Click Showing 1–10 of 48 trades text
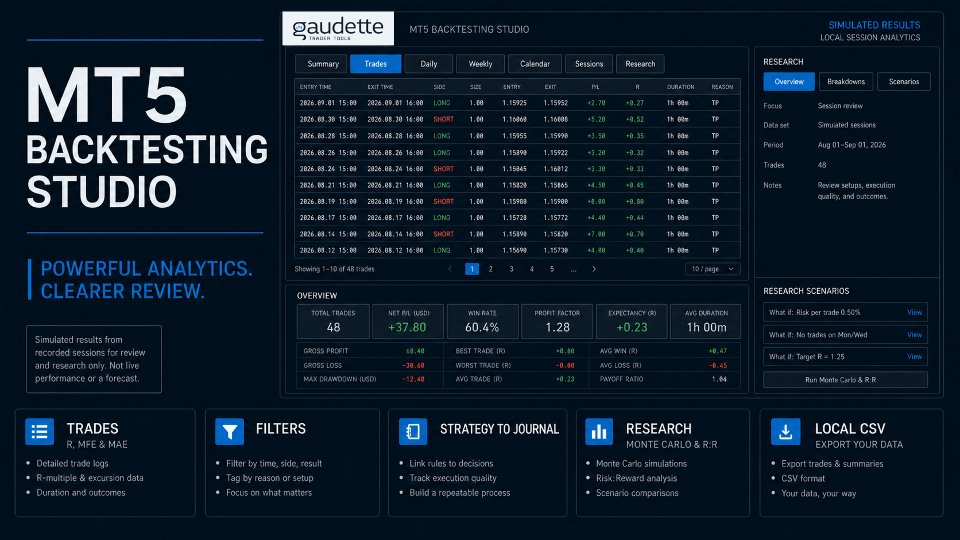960x540 pixels. (334, 269)
